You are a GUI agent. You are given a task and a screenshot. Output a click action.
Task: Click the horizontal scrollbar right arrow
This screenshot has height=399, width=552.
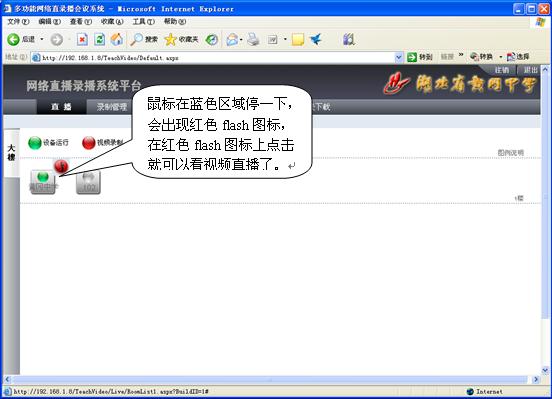pos(536,379)
